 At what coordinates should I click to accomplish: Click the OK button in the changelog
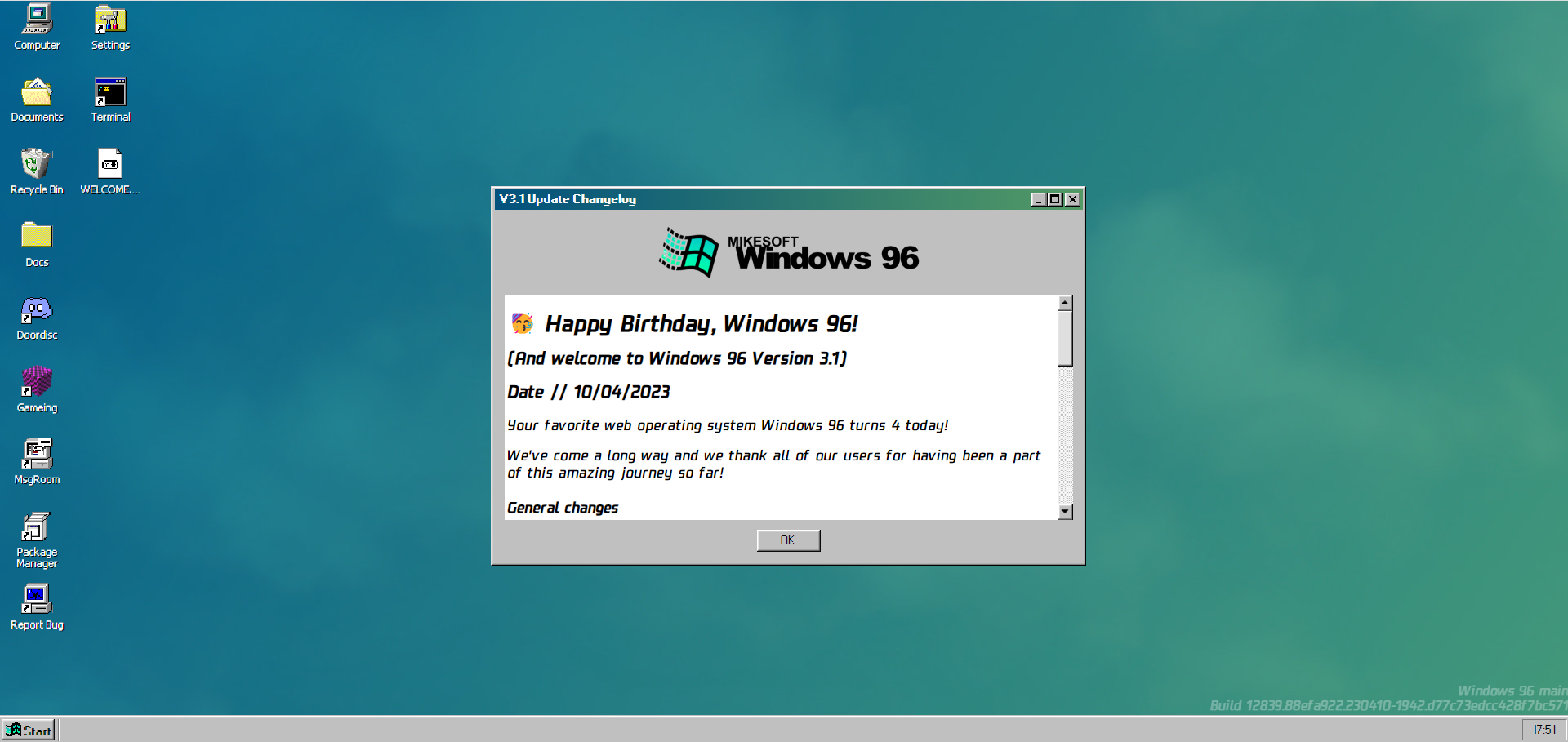coord(788,540)
